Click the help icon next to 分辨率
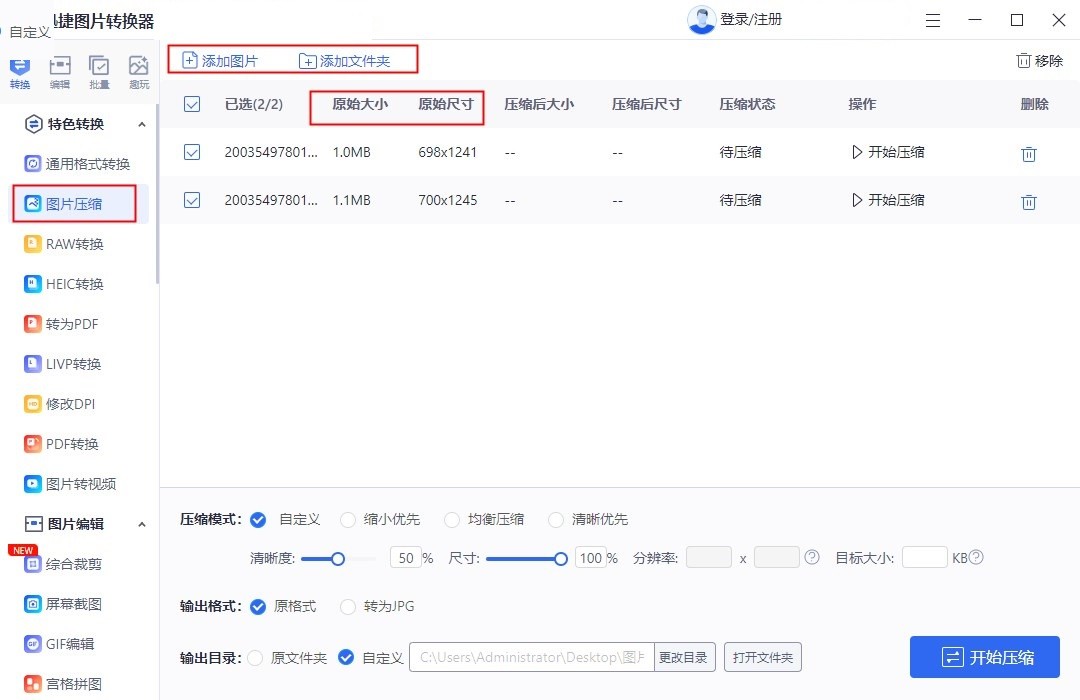Viewport: 1080px width, 700px height. click(x=812, y=557)
